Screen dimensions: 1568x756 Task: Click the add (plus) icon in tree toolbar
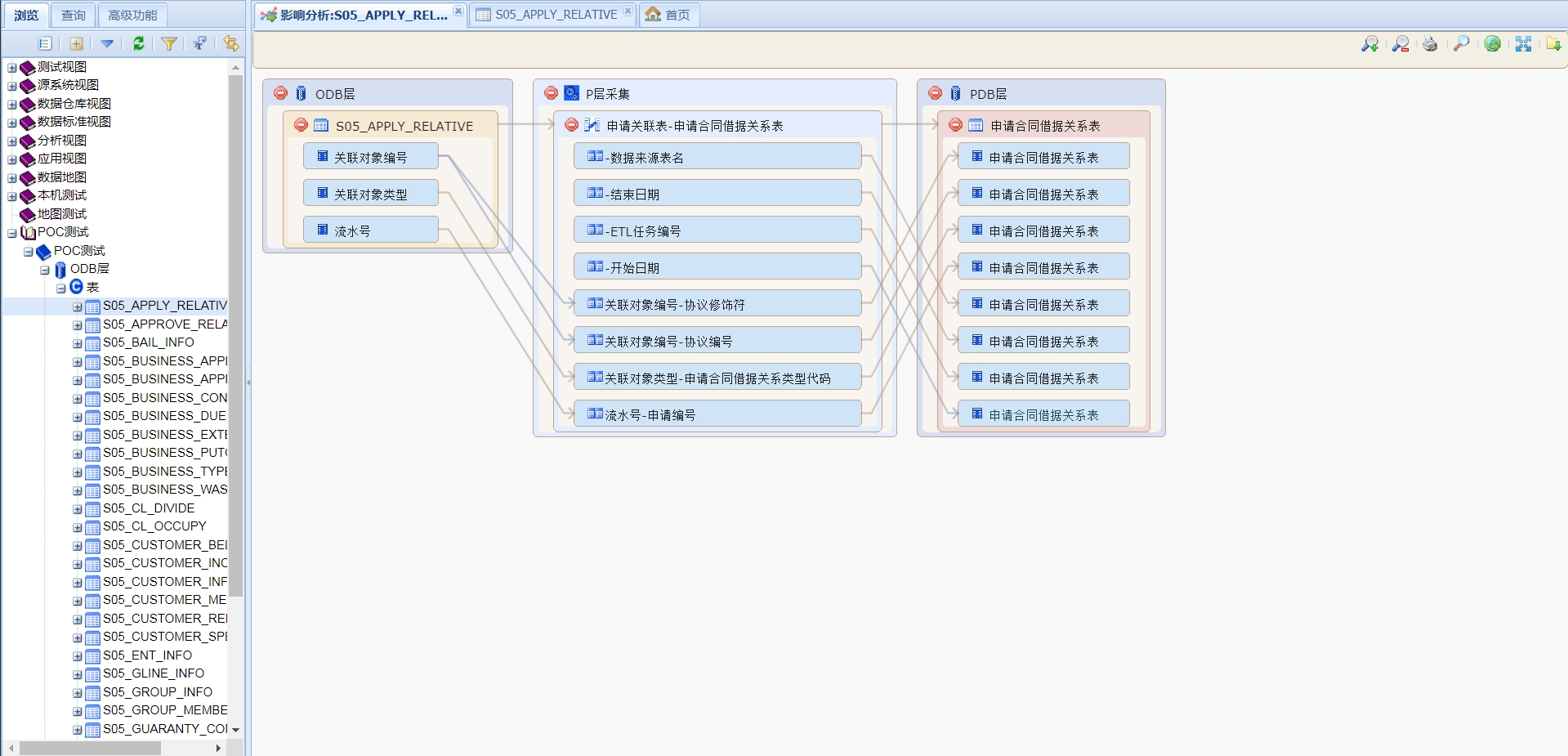(76, 43)
